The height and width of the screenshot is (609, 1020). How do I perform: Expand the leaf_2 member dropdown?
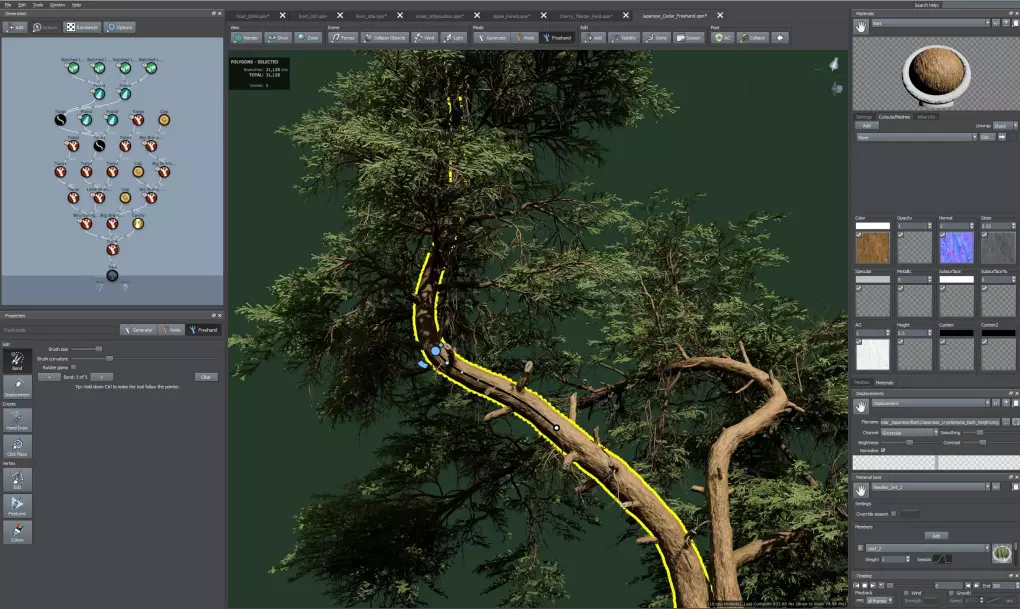[926, 548]
